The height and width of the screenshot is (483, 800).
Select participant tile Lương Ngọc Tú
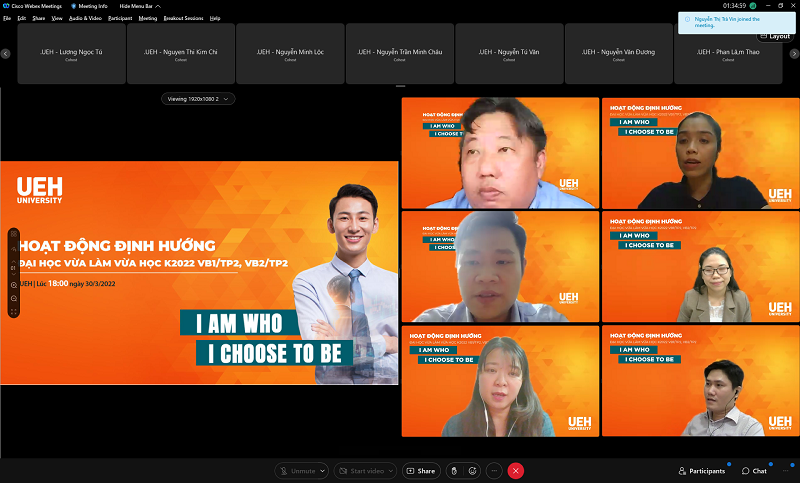pyautogui.click(x=71, y=54)
